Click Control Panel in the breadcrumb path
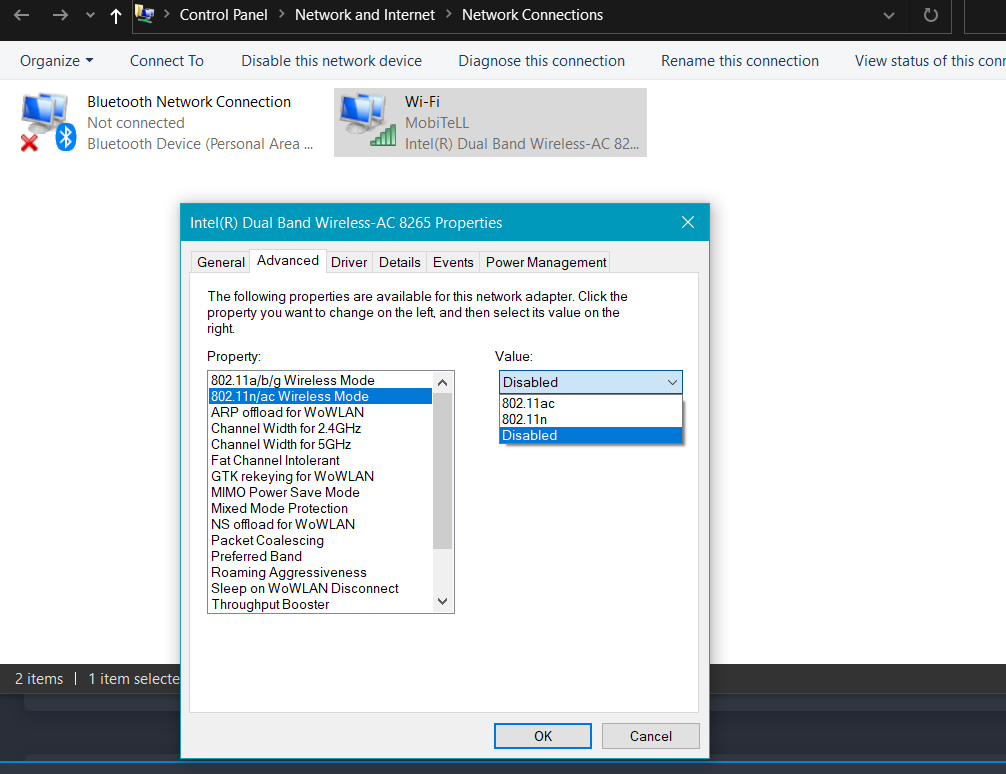 click(x=223, y=15)
